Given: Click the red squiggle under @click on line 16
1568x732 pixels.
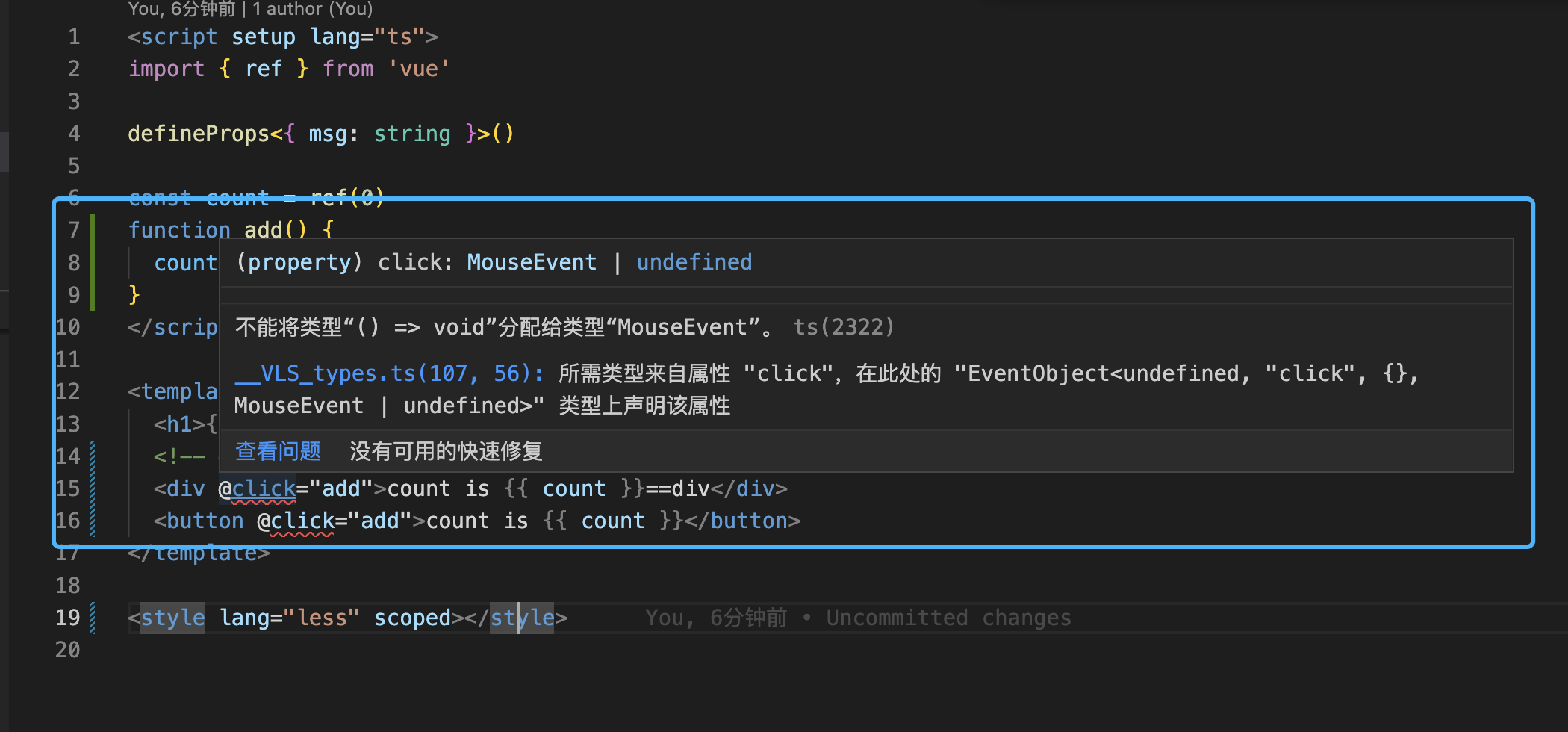Looking at the screenshot, I should pos(299,532).
